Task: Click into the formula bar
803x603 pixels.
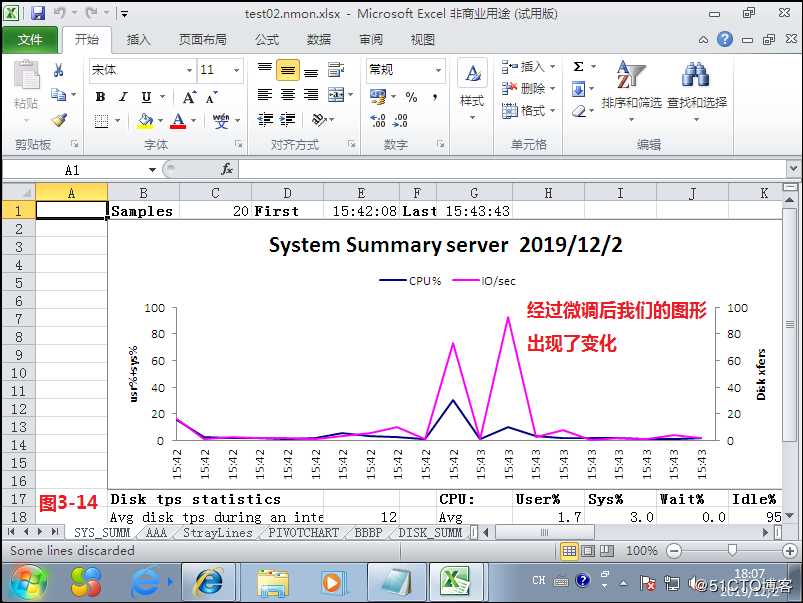Action: click(512, 170)
